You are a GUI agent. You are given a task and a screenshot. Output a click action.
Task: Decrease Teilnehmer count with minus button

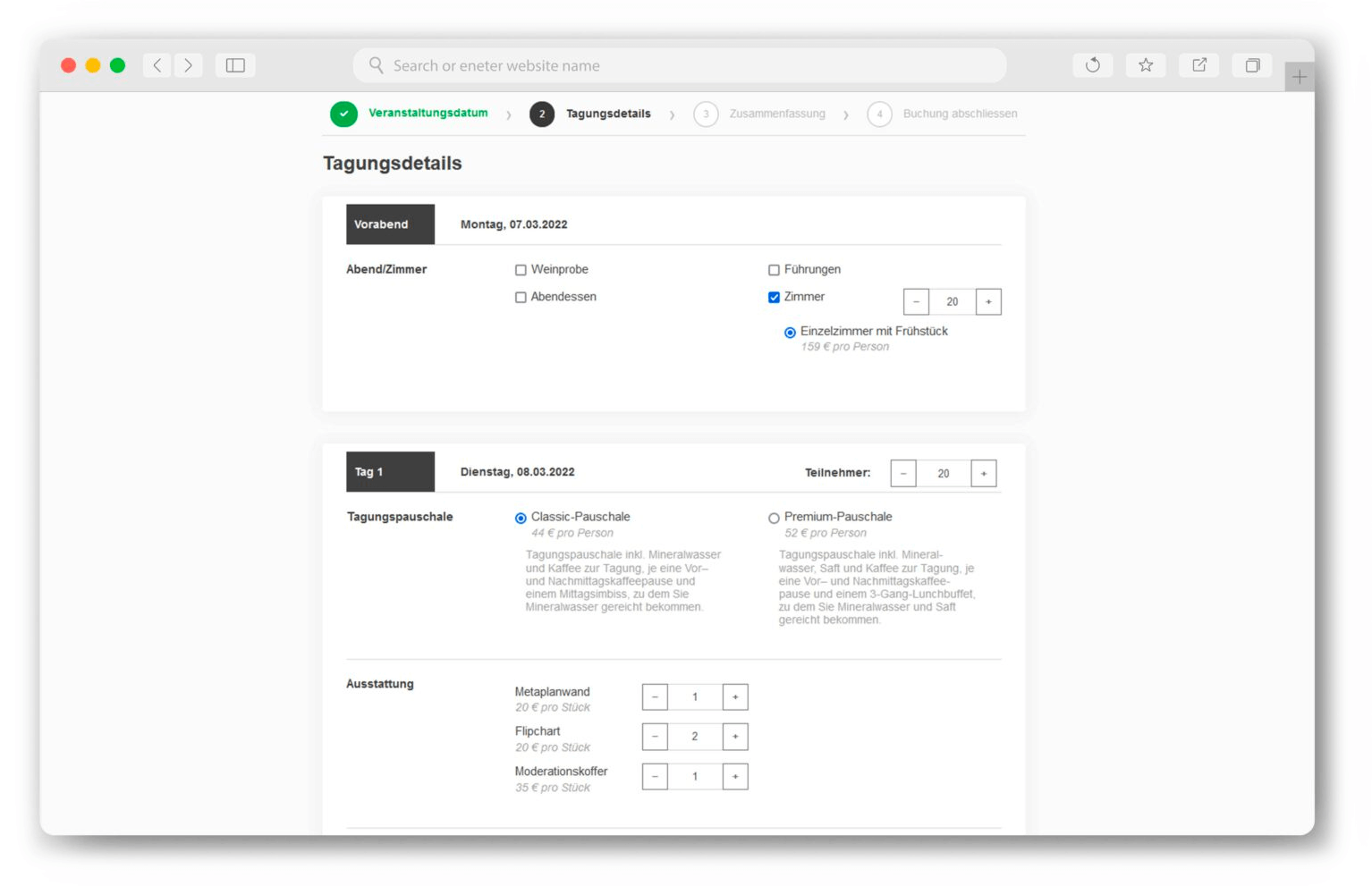click(x=903, y=474)
